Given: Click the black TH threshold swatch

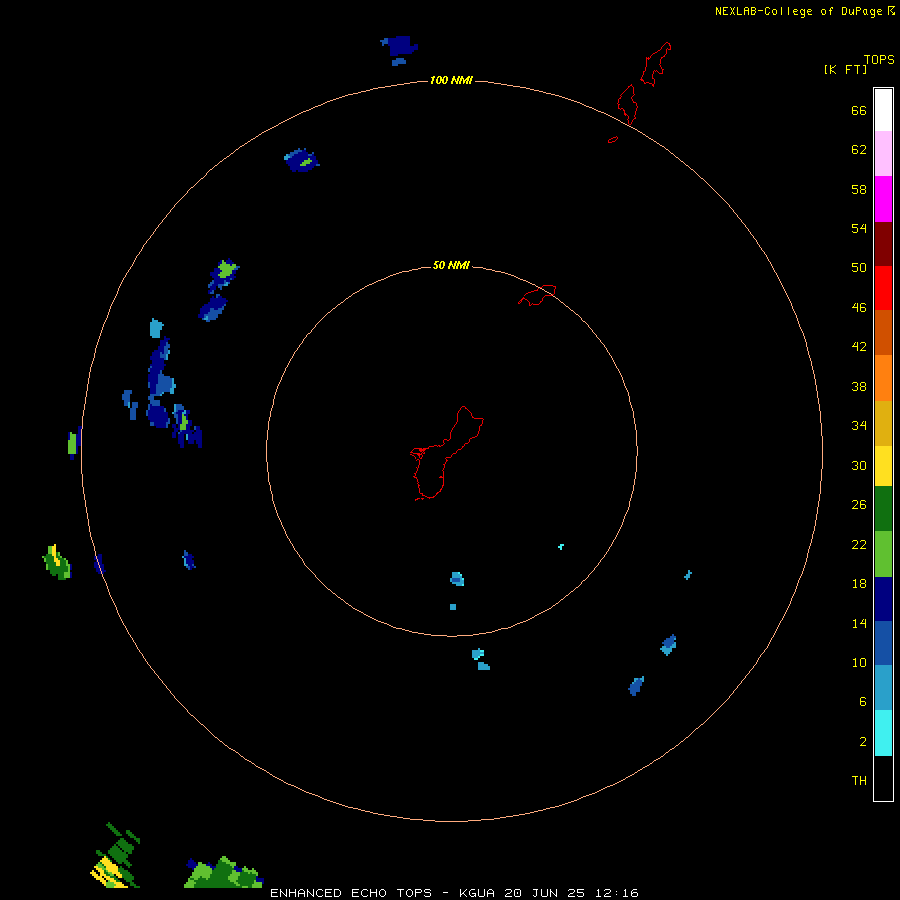Looking at the screenshot, I should pos(883,778).
